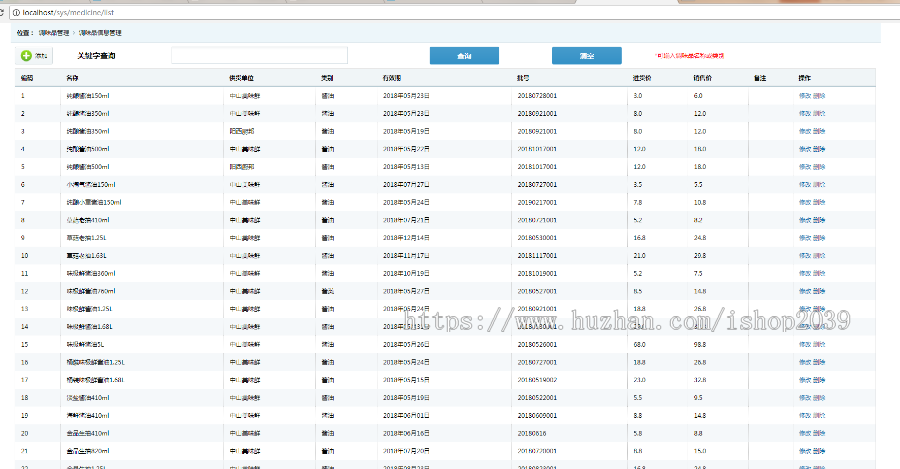This screenshot has width=900, height=469.
Task: Click 删除 delete link in row 5
Action: (819, 167)
